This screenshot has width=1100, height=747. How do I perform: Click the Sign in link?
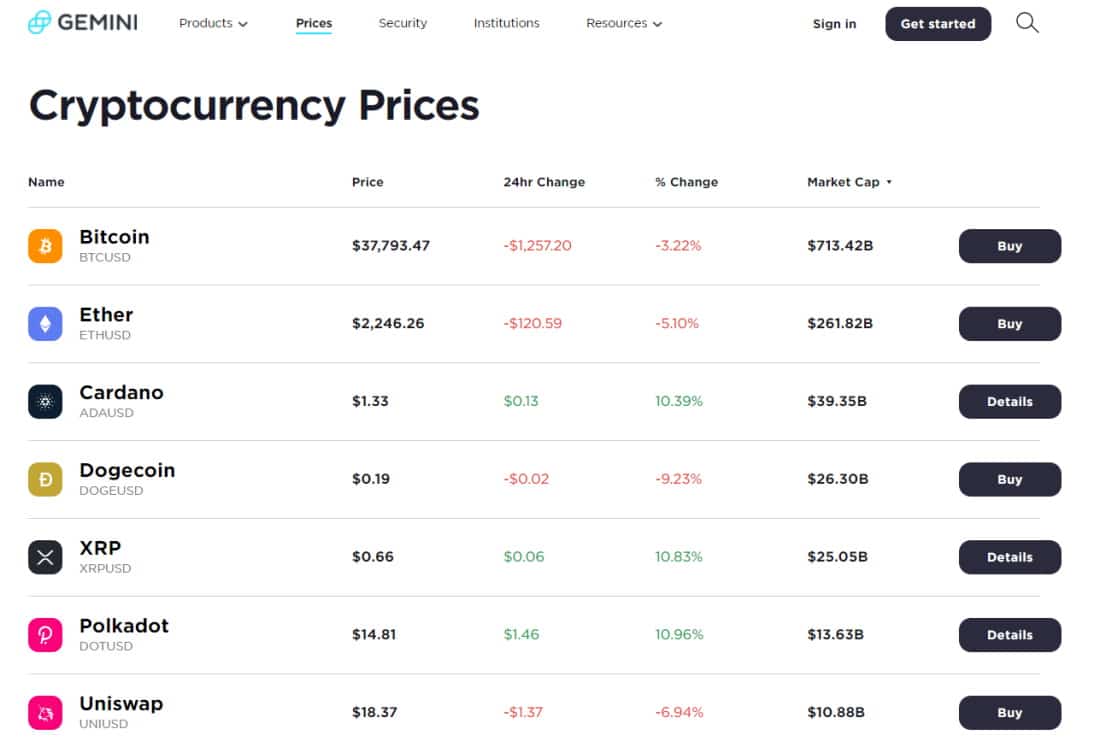pos(834,24)
